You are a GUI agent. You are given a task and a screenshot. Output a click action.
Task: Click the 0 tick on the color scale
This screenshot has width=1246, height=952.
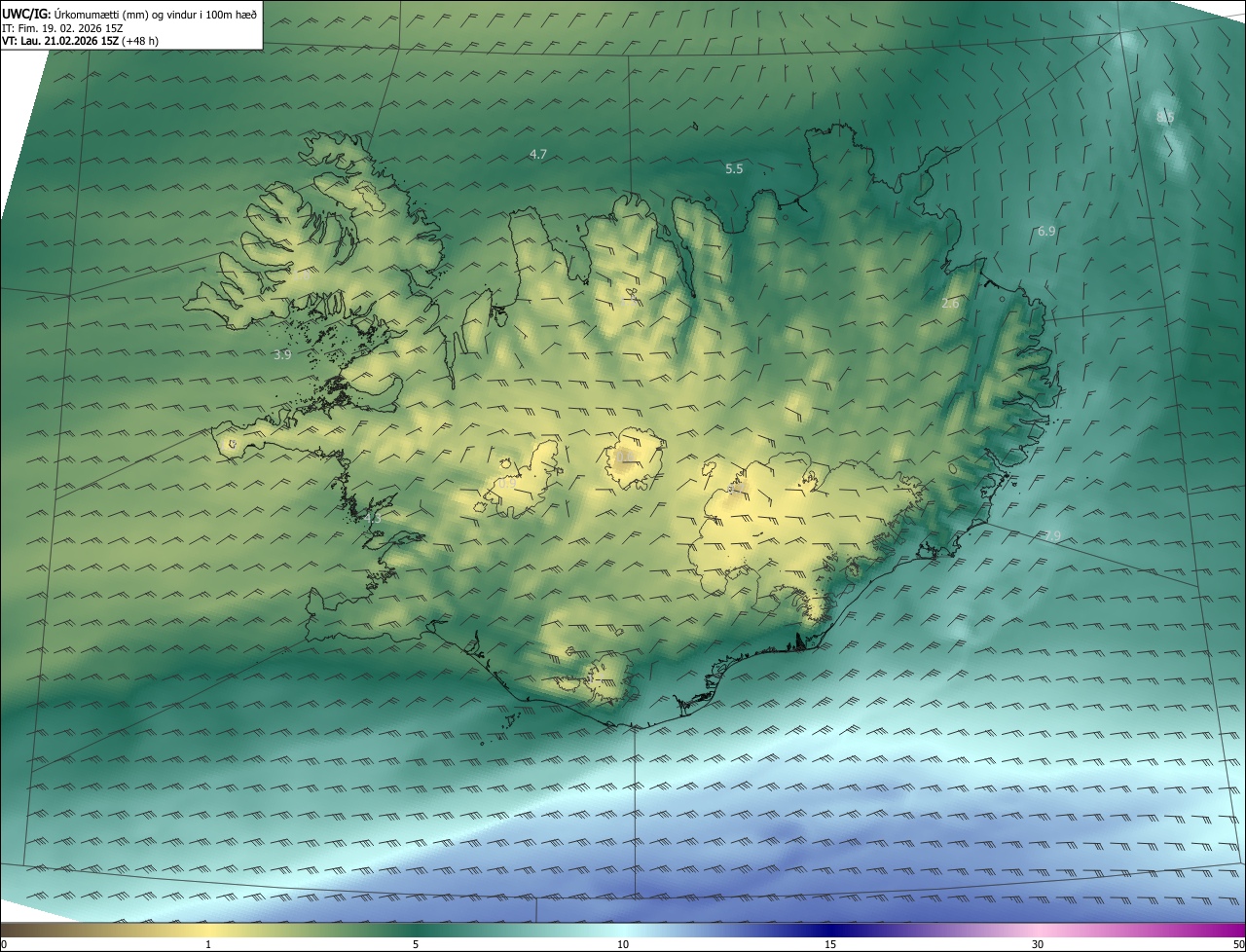point(4,944)
